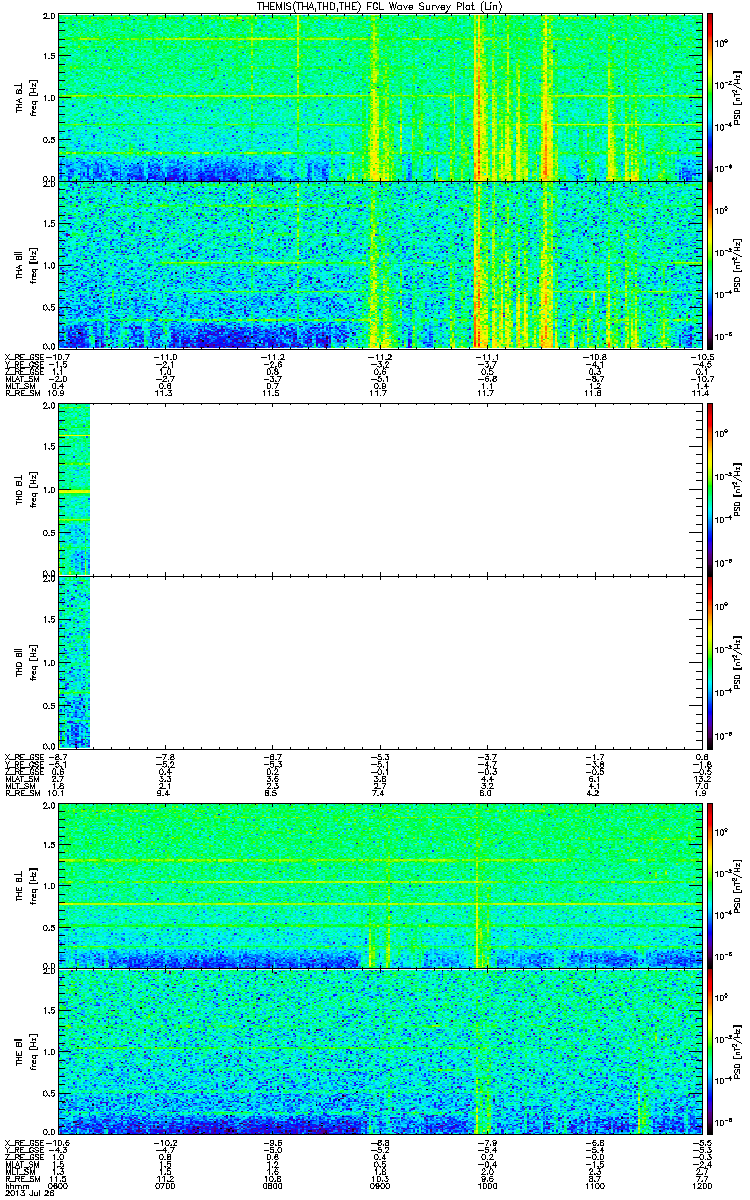Click the THE BII spectrogram panel

click(380, 1051)
